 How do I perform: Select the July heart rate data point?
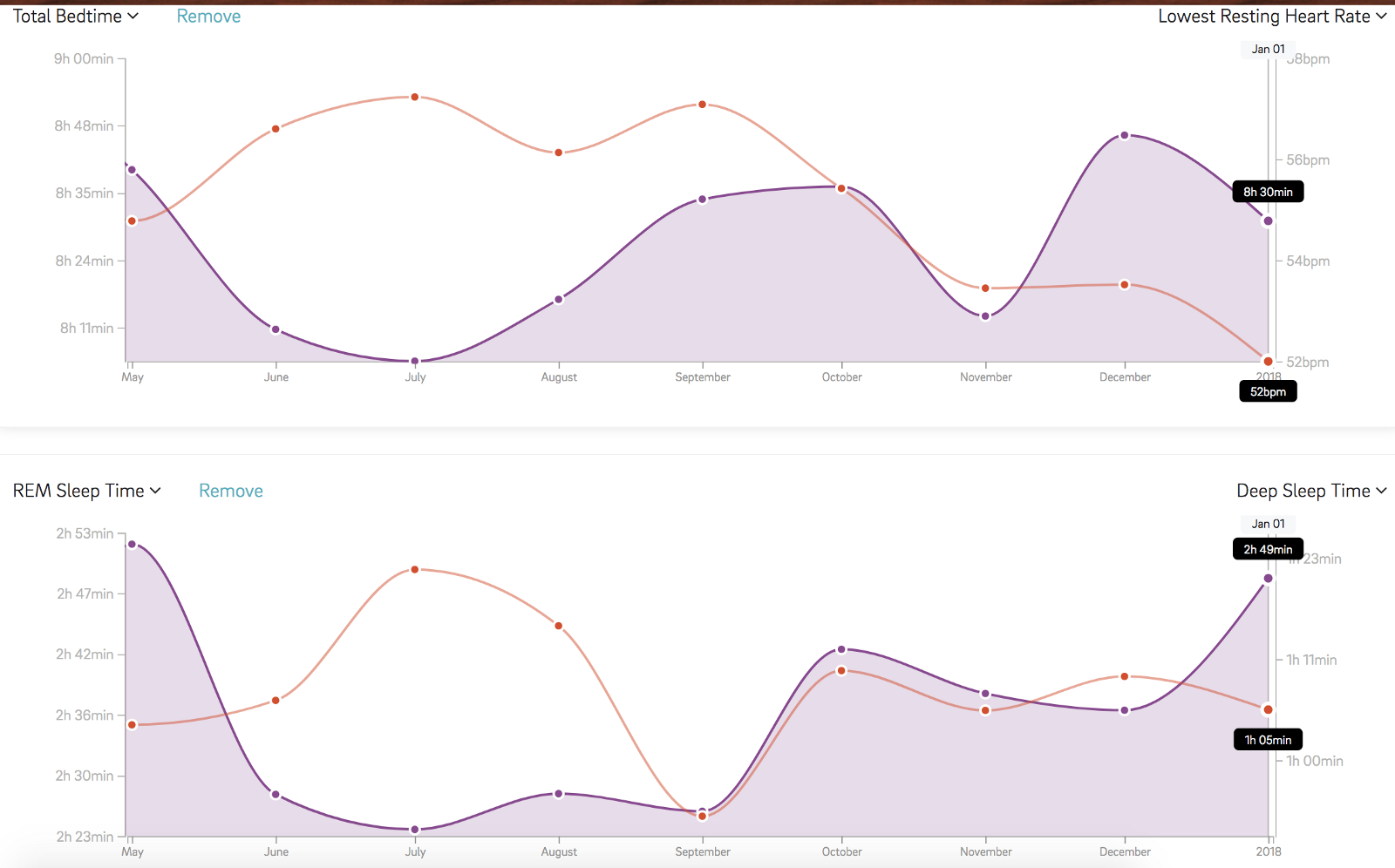[x=415, y=97]
